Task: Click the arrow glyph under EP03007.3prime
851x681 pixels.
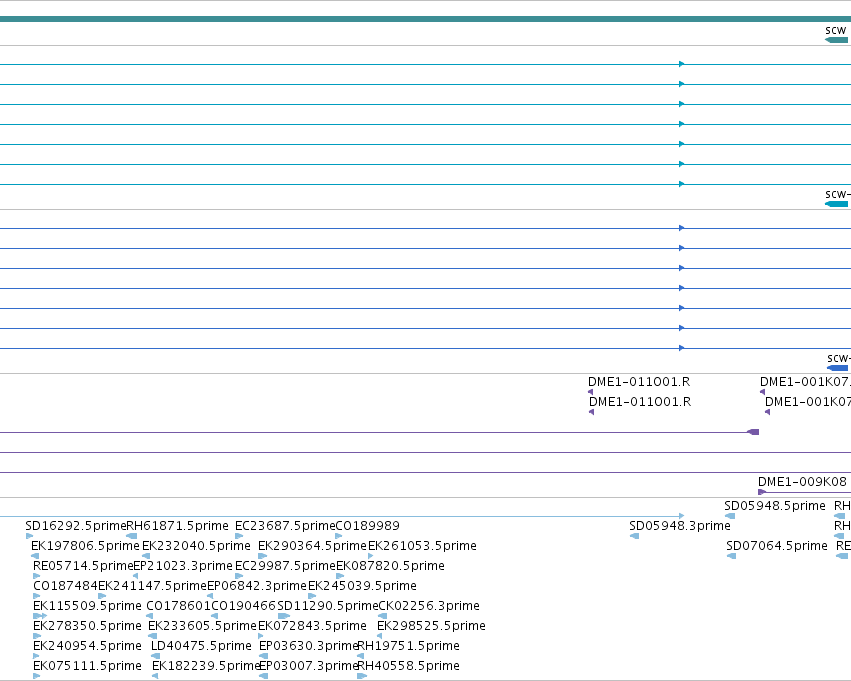Action: pyautogui.click(x=264, y=676)
